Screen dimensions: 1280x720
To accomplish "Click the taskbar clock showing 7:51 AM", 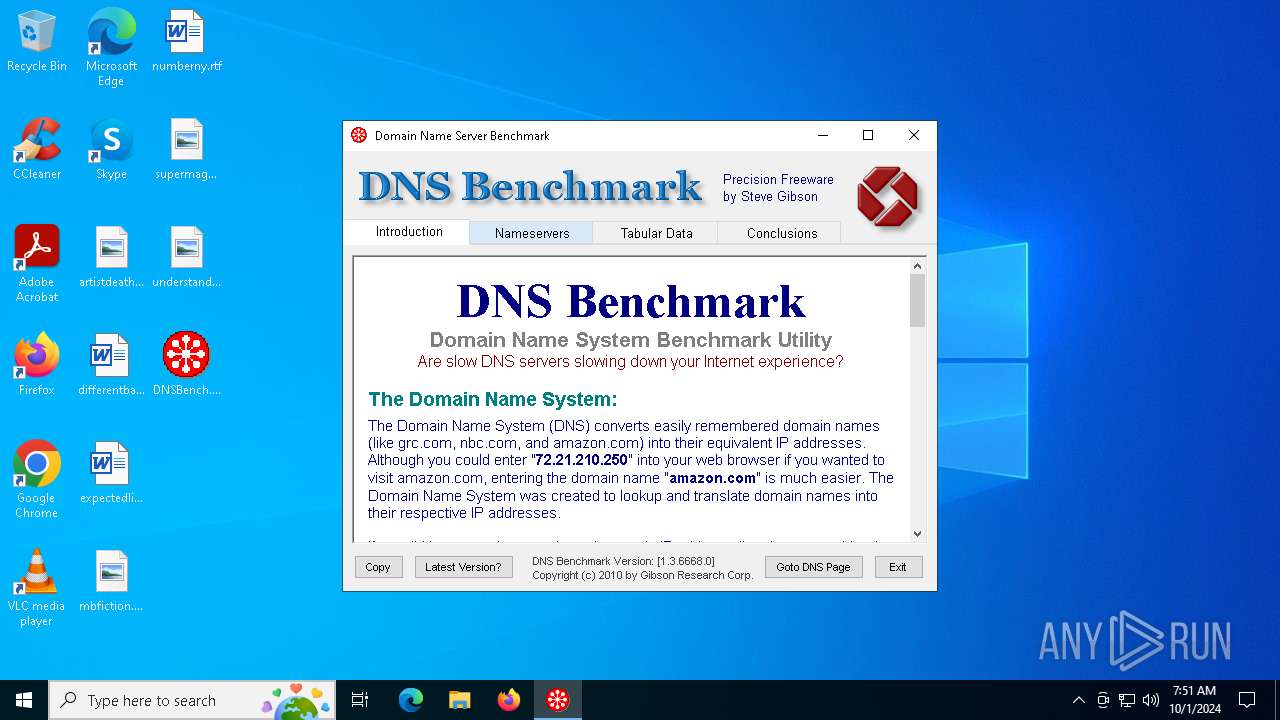I will [x=1194, y=700].
